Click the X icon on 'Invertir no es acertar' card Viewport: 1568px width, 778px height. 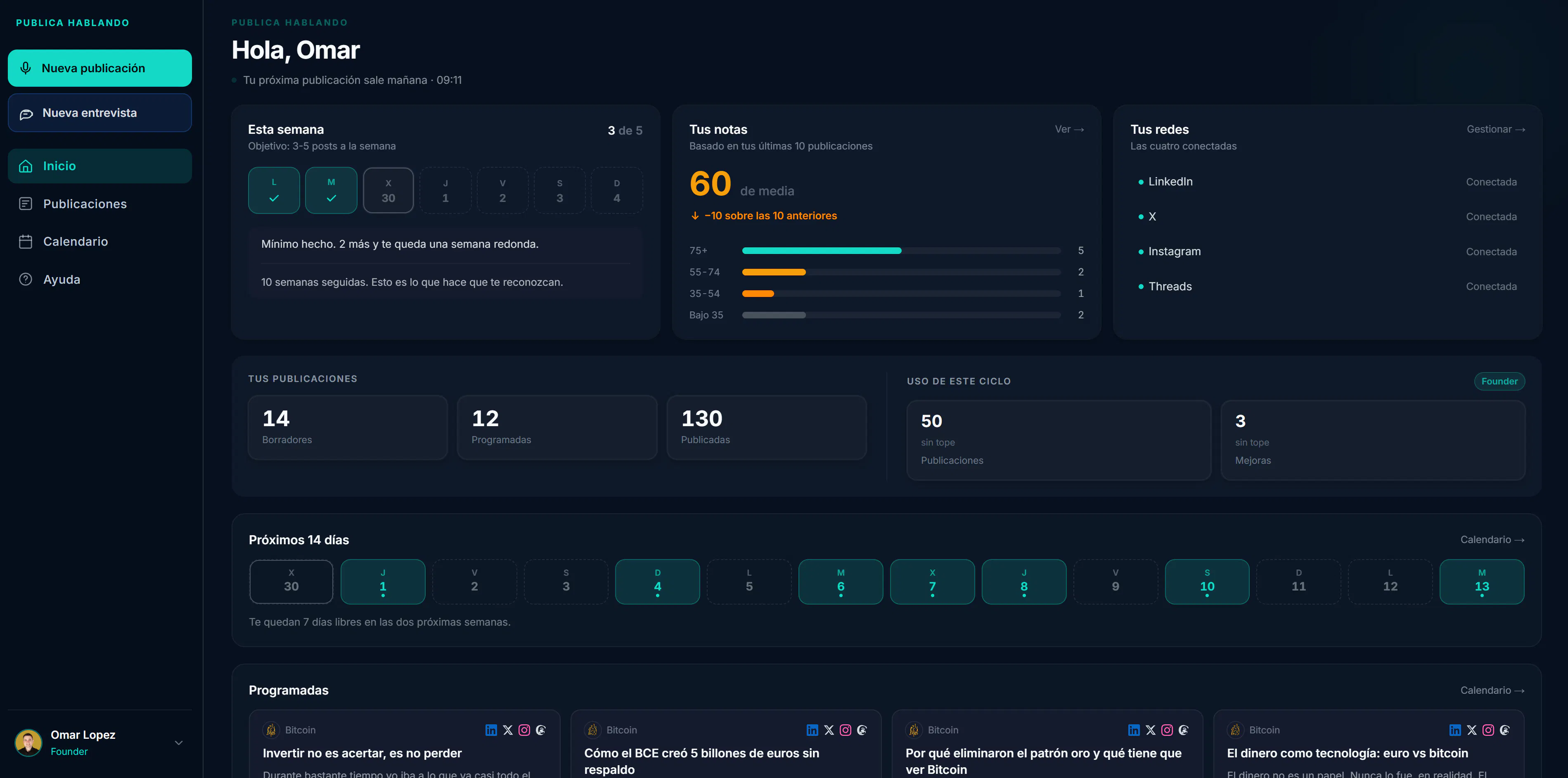508,730
